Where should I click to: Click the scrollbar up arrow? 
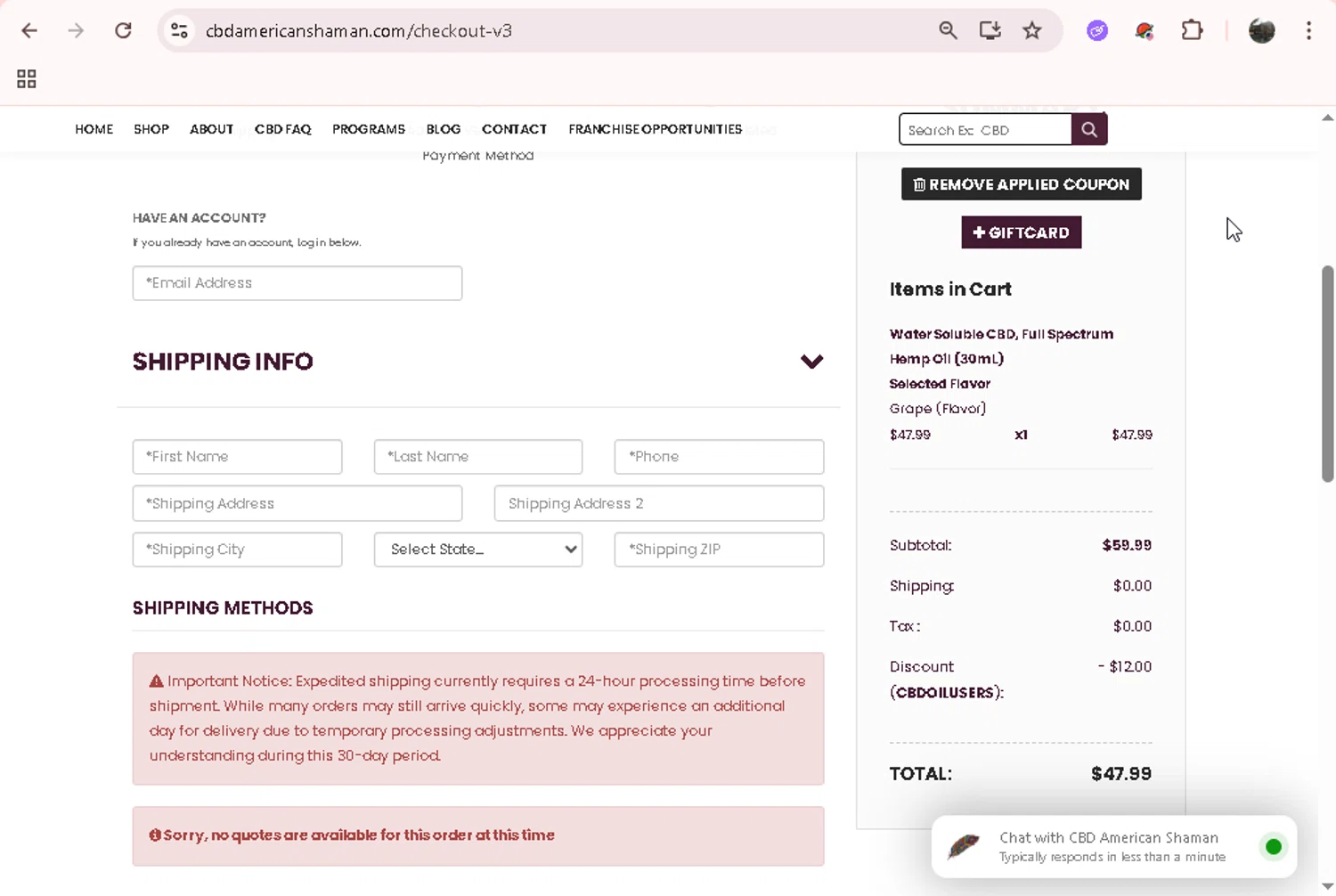1327,118
